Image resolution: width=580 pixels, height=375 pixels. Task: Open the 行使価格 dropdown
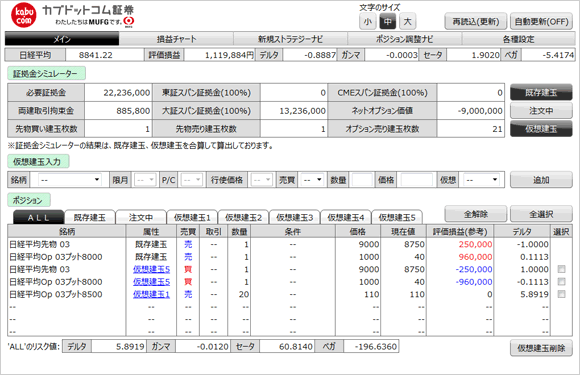point(261,180)
